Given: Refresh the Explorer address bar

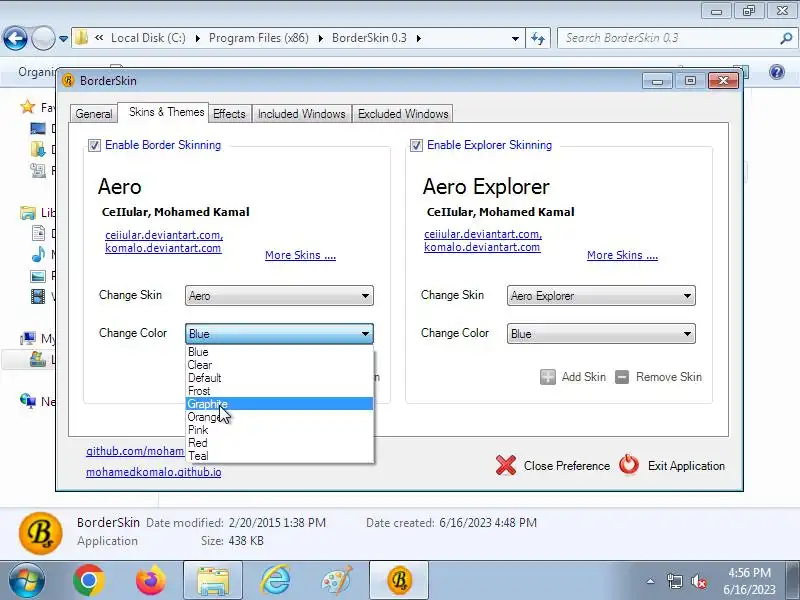Looking at the screenshot, I should pos(538,38).
